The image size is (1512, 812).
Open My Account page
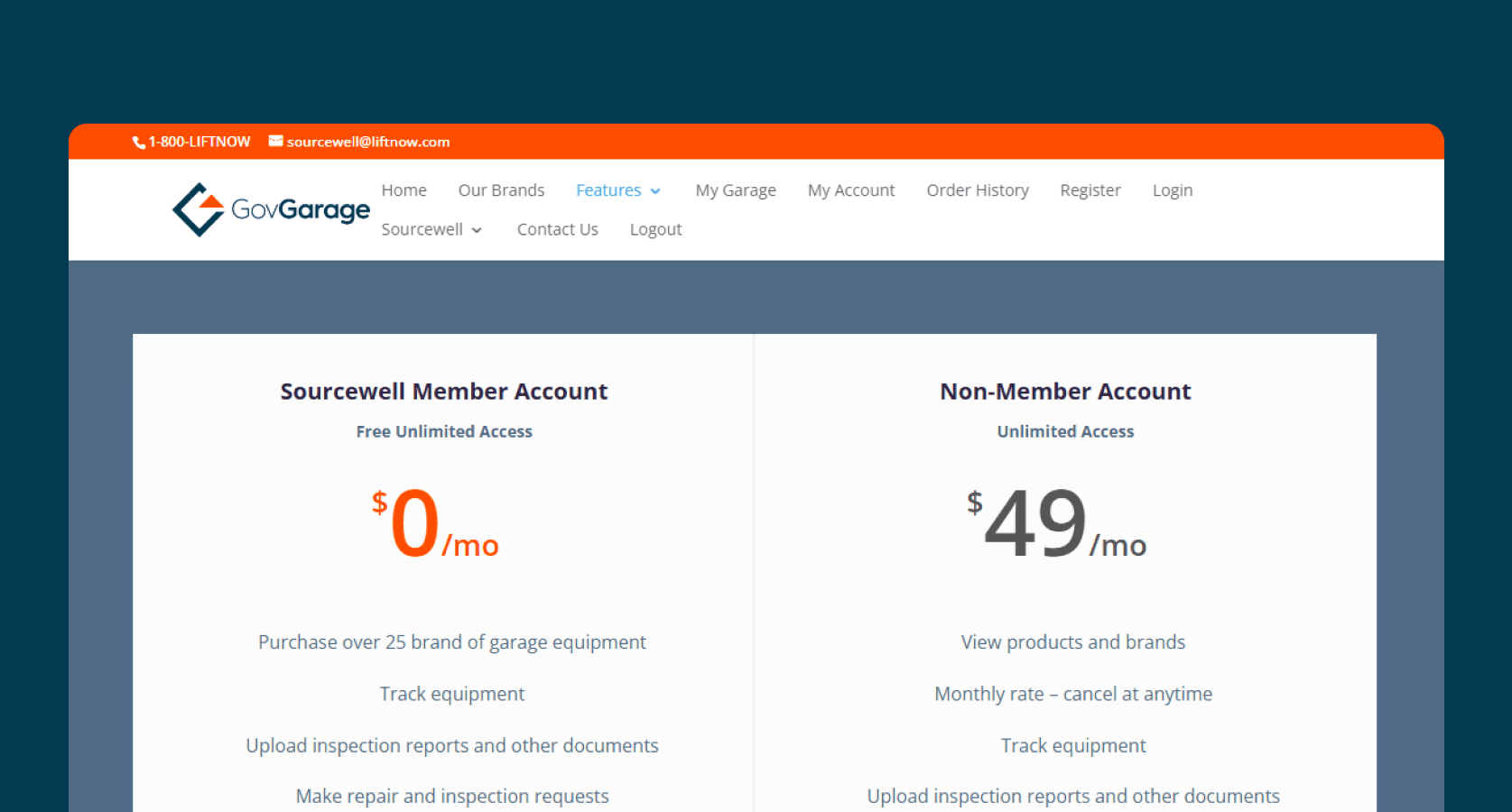click(851, 190)
